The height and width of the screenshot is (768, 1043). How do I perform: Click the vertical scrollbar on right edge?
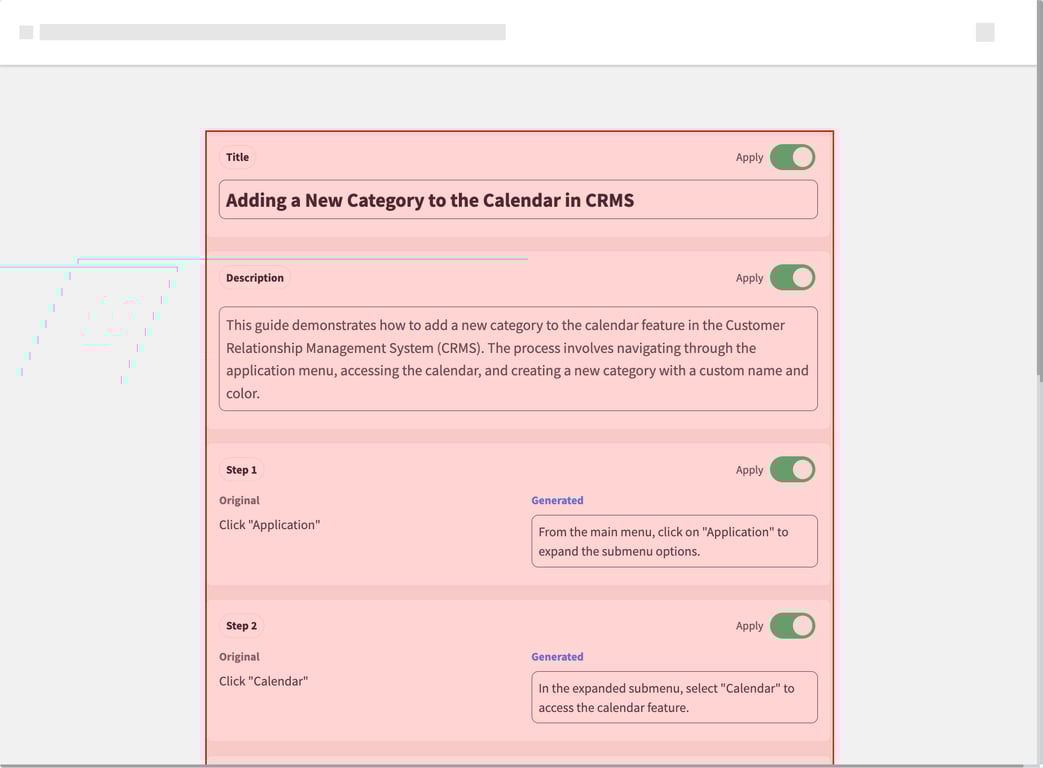1039,200
